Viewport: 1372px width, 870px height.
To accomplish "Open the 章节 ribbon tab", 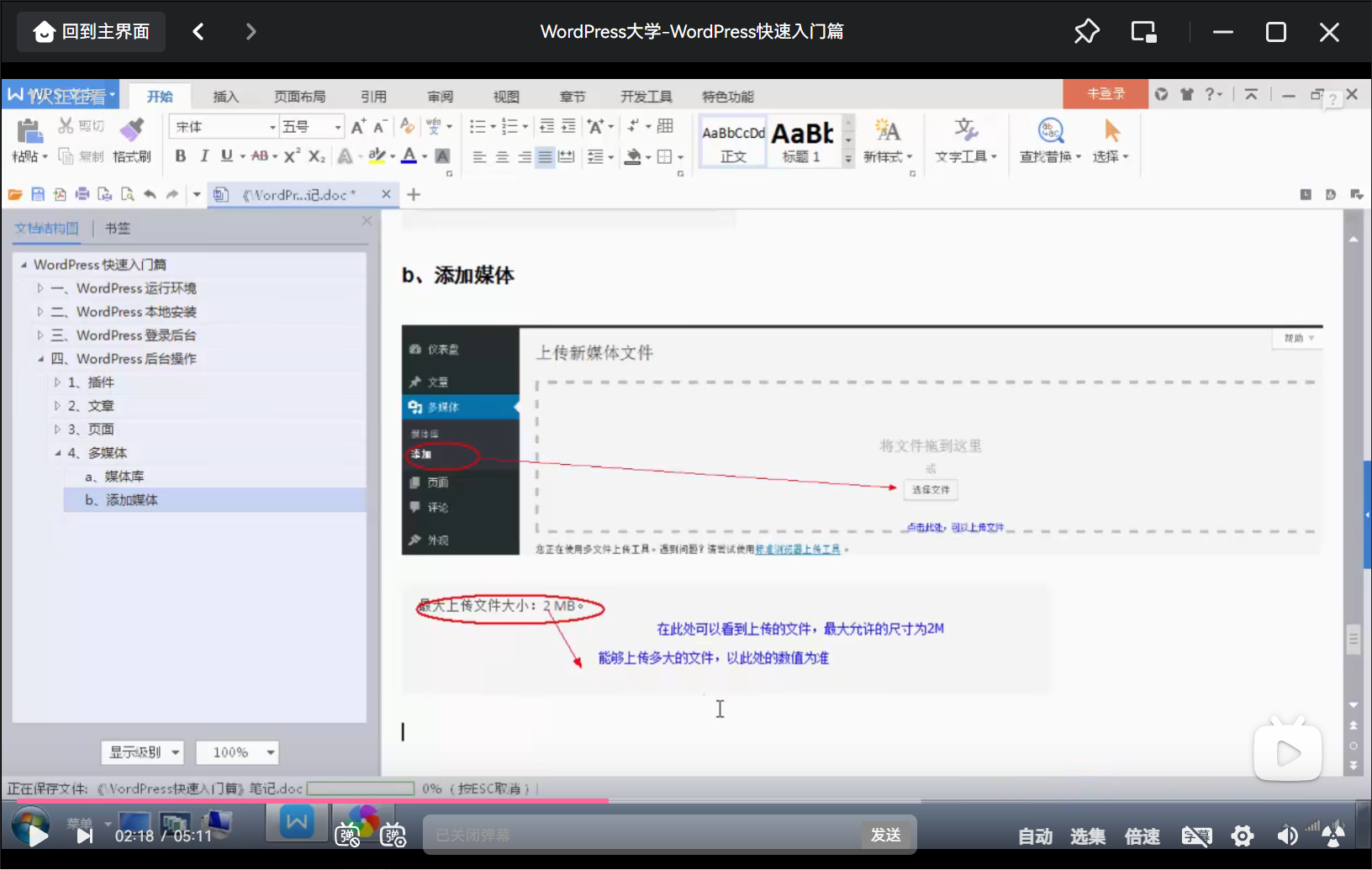I will [x=573, y=97].
